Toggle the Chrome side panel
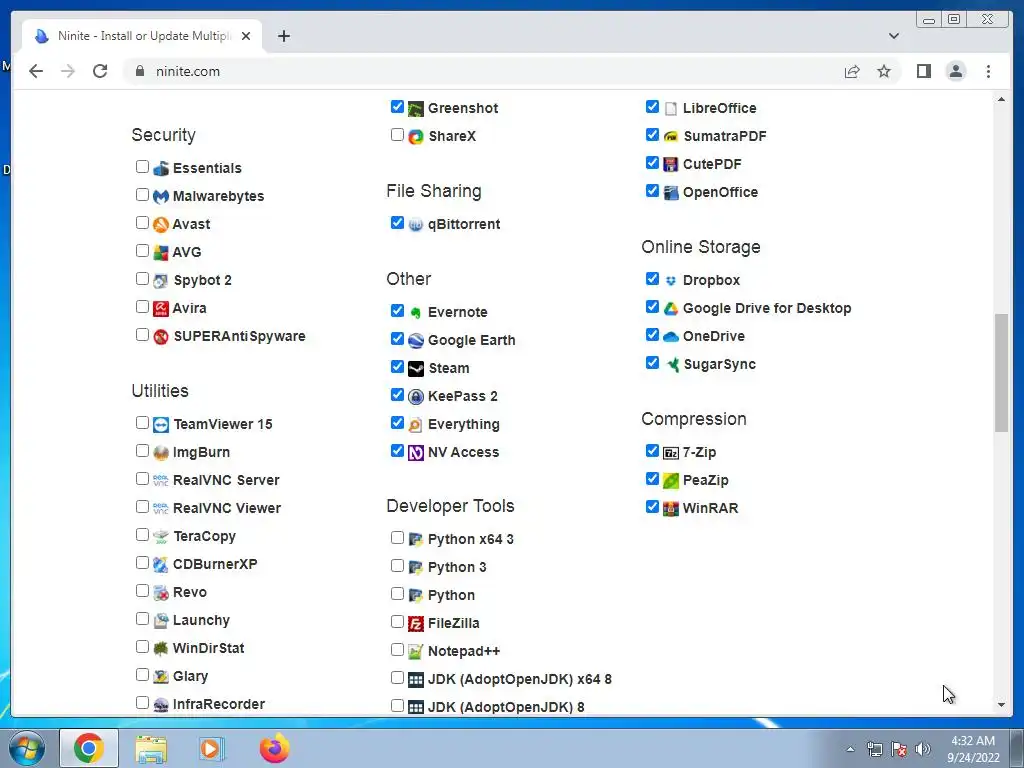Viewport: 1024px width, 768px height. click(x=923, y=71)
